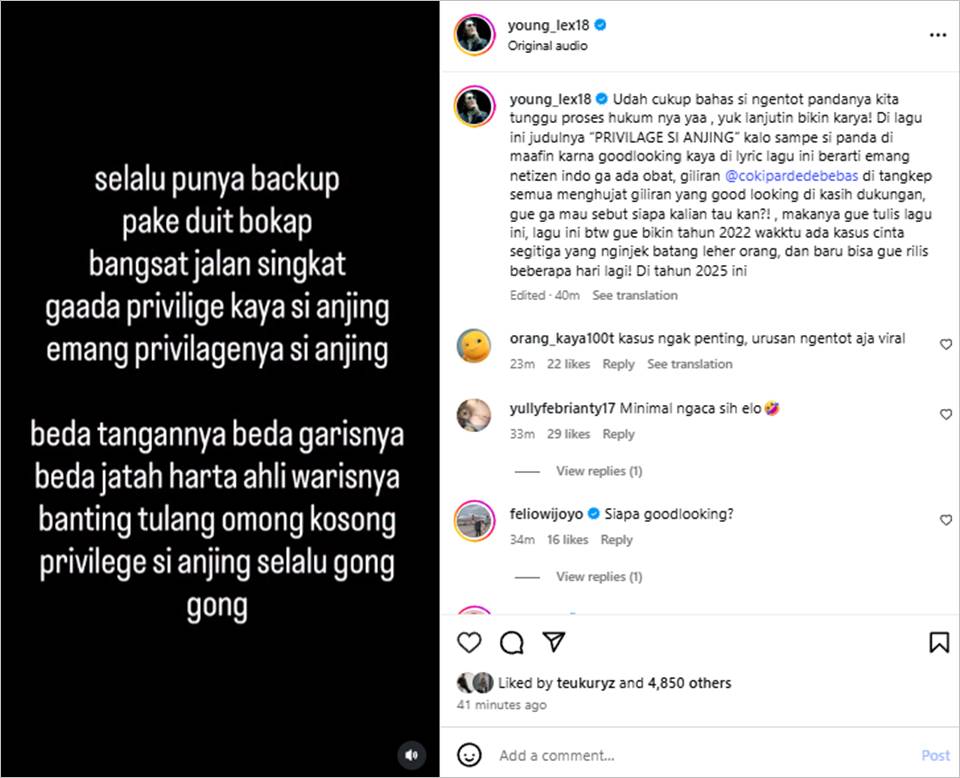Open comment bubble icon below post
Screen dimensions: 960x778
pos(511,642)
